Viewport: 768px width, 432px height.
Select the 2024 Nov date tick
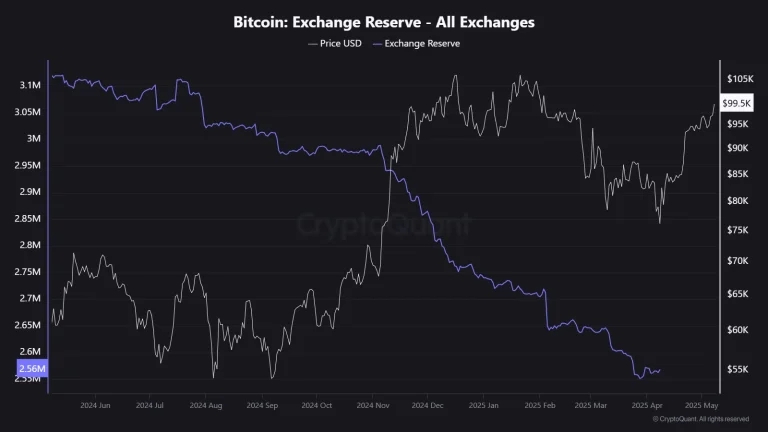373,406
